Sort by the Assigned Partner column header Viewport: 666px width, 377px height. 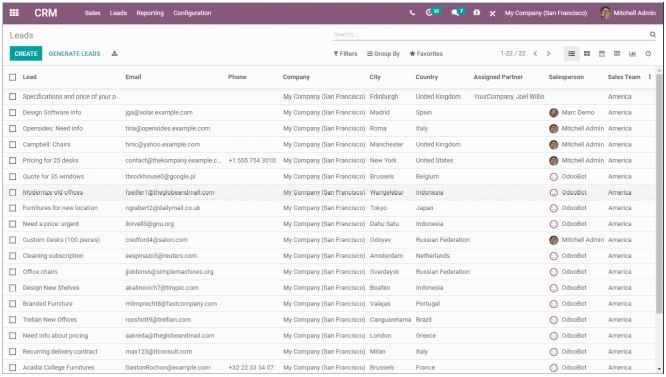coord(498,77)
